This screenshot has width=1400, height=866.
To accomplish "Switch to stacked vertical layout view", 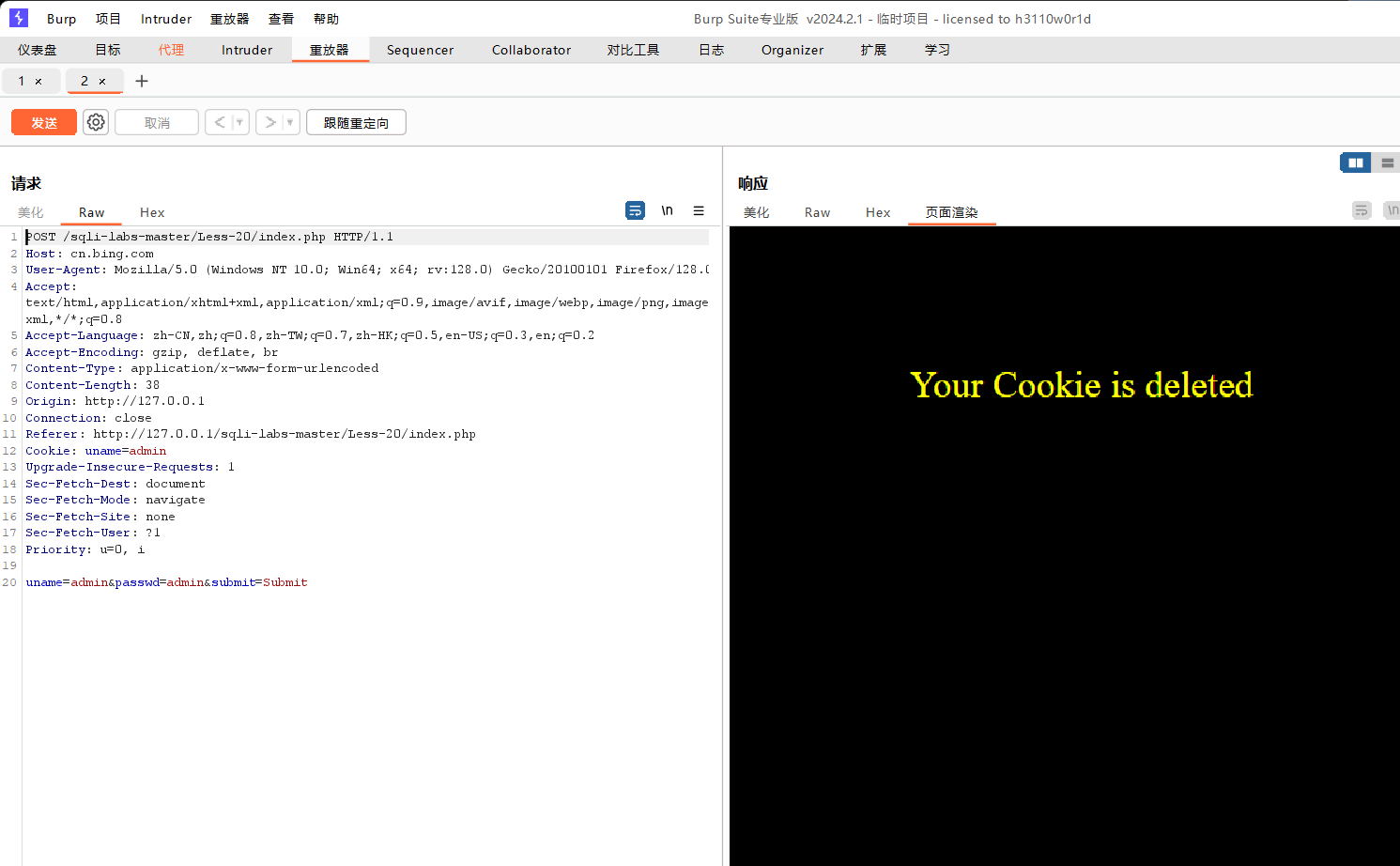I will [x=1386, y=162].
